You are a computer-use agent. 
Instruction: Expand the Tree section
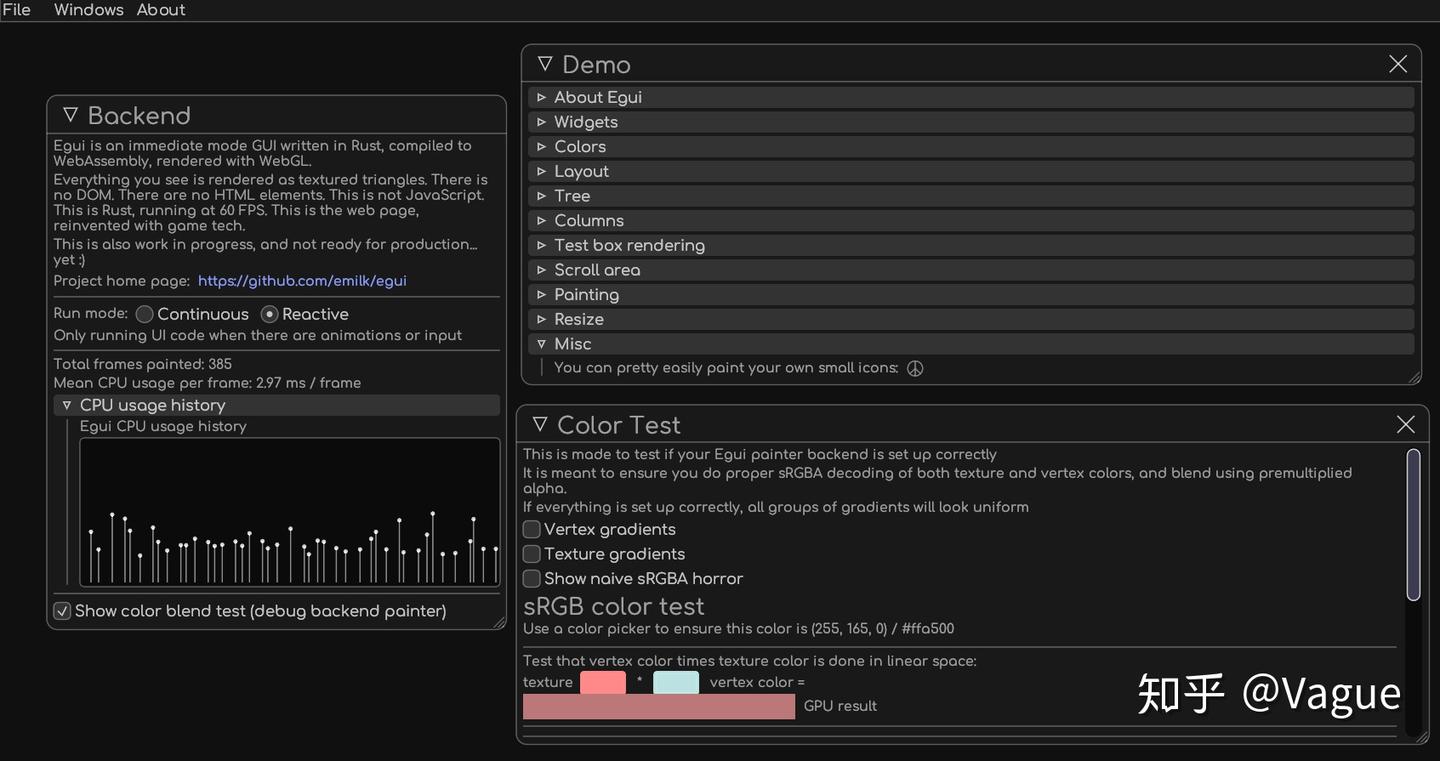click(x=970, y=196)
